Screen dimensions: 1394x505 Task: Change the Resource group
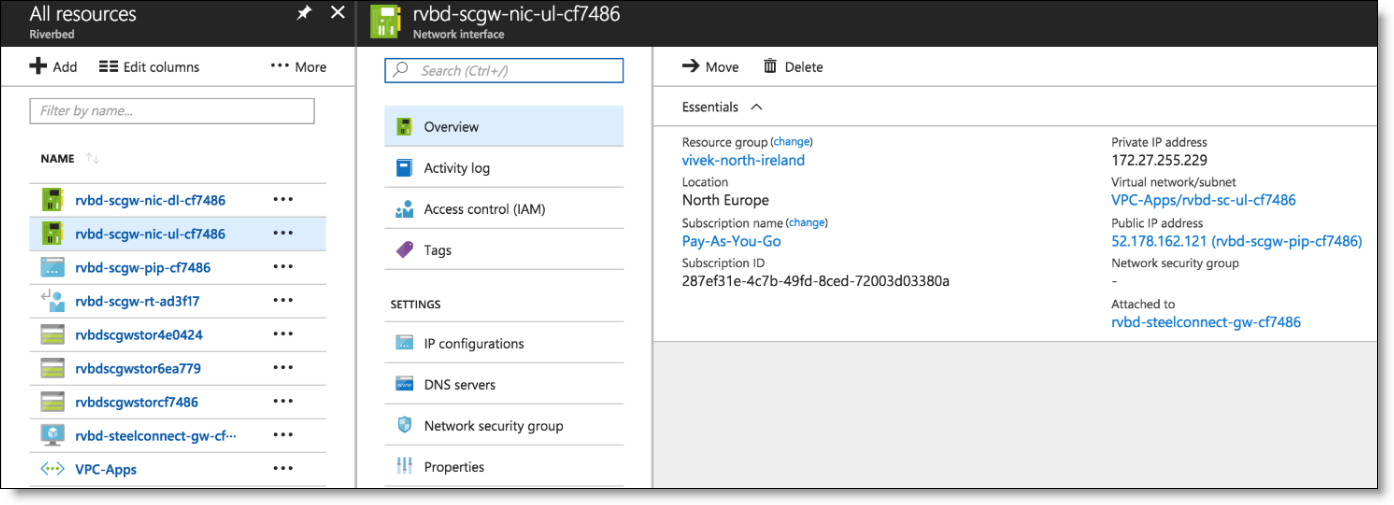(x=793, y=142)
